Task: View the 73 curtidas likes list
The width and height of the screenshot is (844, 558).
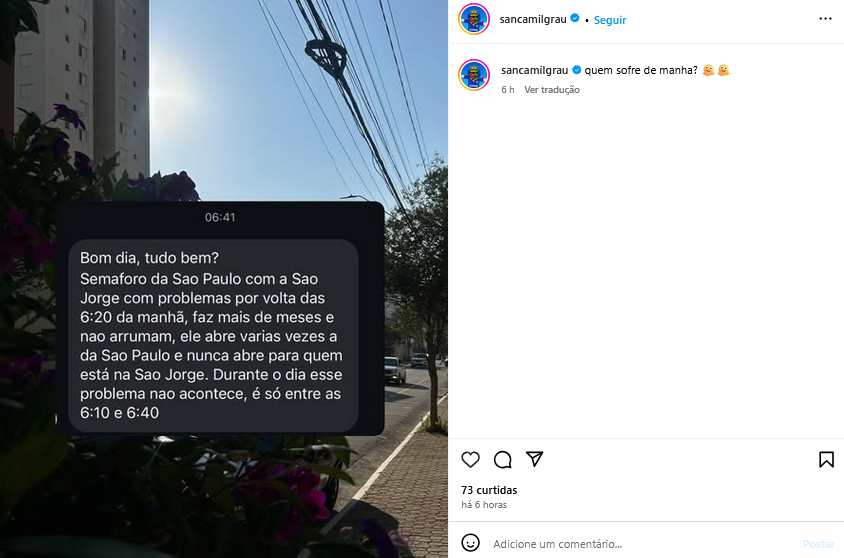Action: [489, 490]
